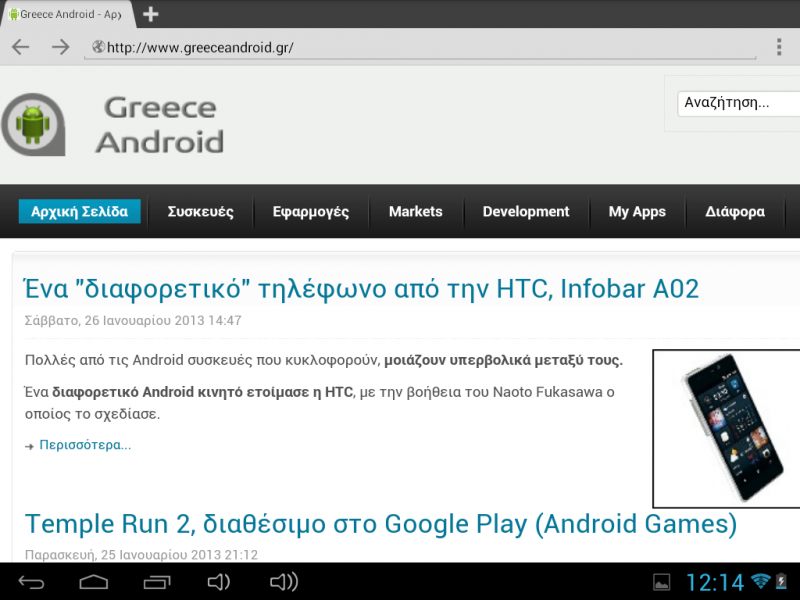Image resolution: width=800 pixels, height=600 pixels.
Task: Open the screenshot notification picture icon
Action: point(662,582)
